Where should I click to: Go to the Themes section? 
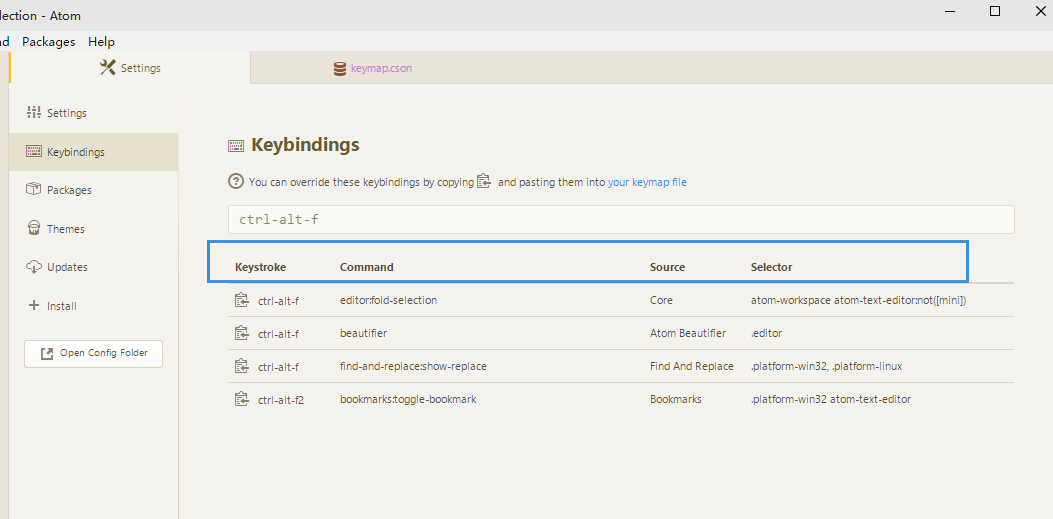coord(65,229)
